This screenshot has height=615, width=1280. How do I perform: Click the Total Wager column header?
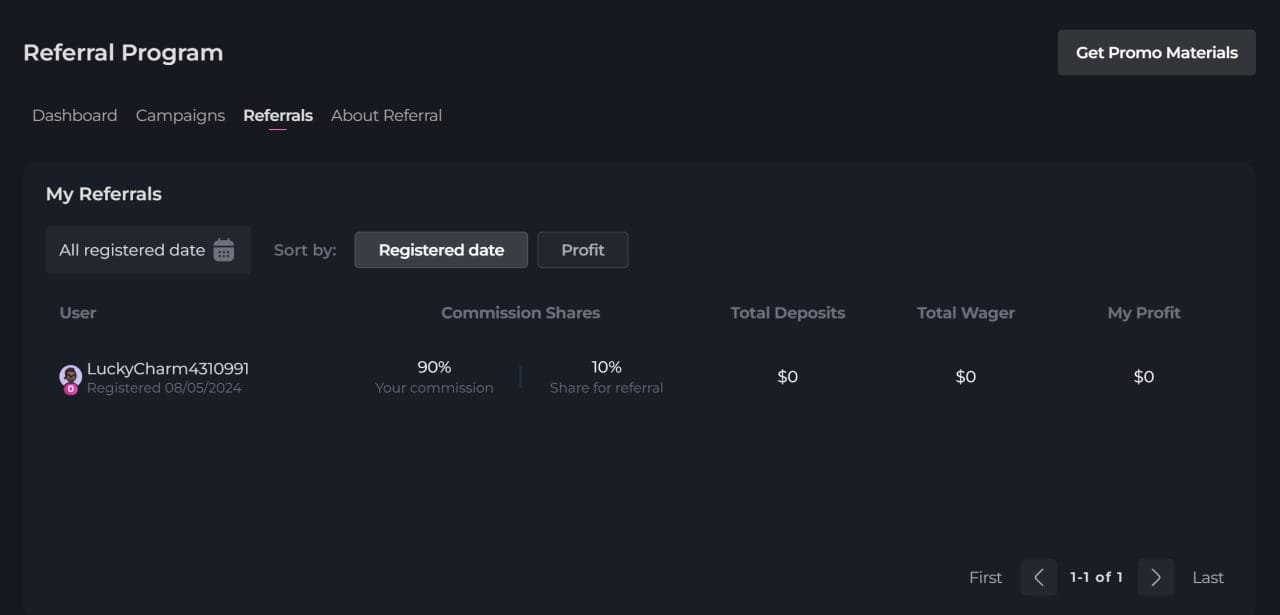click(x=965, y=313)
